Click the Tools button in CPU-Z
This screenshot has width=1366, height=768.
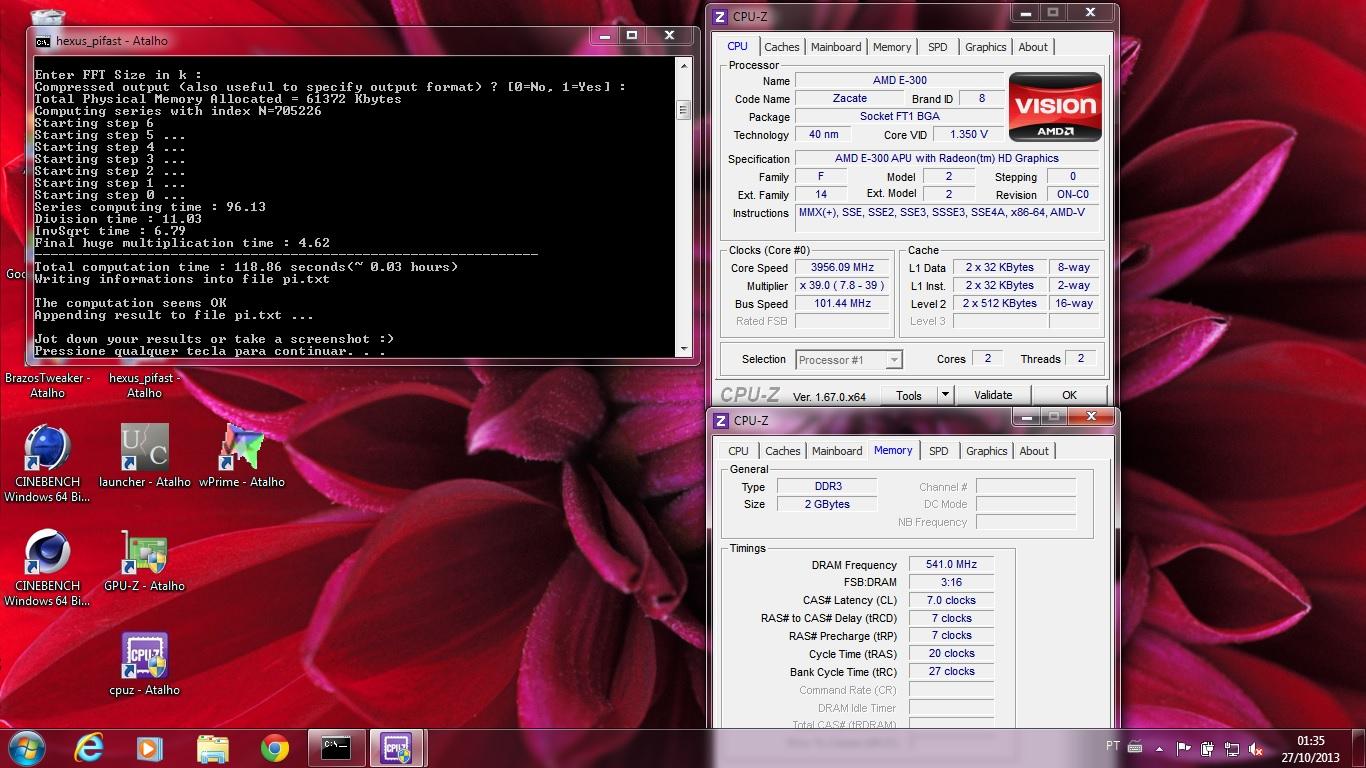[909, 395]
